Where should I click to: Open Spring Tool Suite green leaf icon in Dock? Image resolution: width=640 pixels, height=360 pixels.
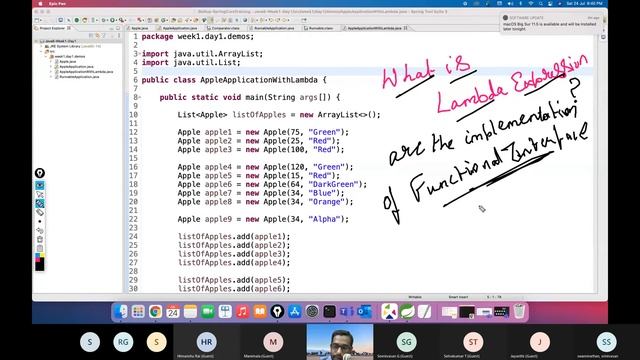tap(407, 312)
